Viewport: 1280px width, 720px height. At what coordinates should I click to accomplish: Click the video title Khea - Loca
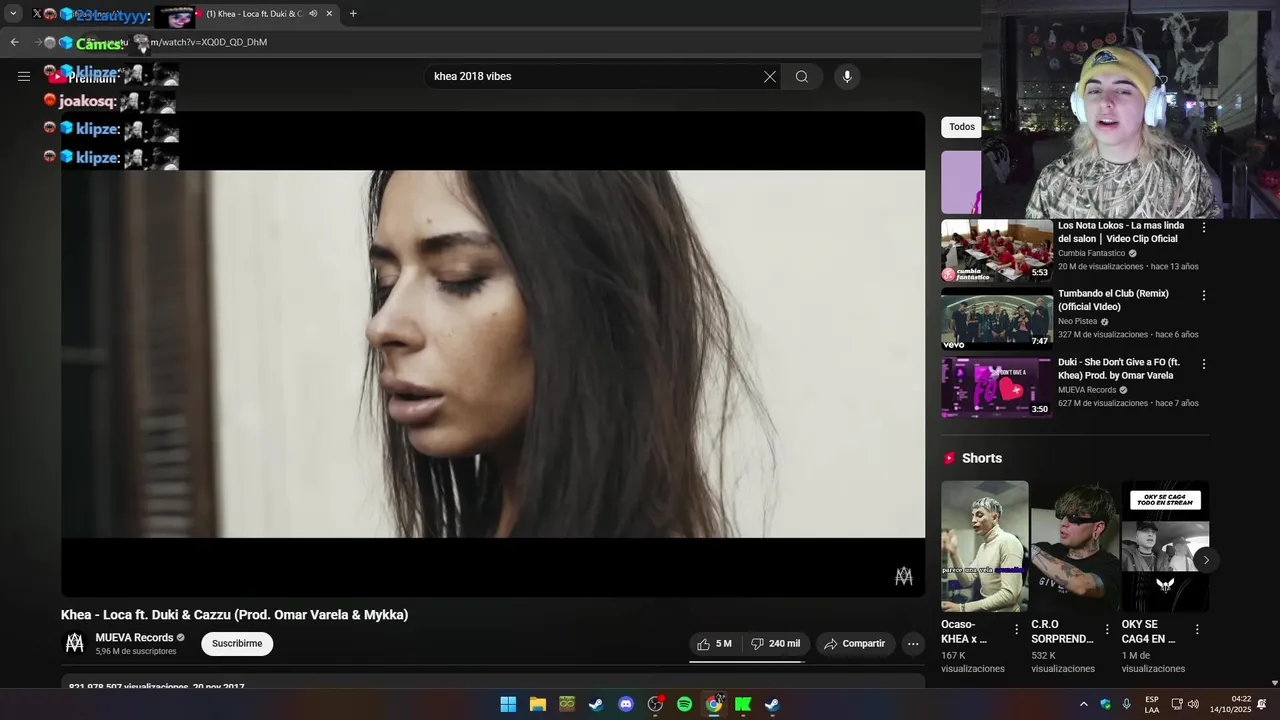[x=235, y=615]
